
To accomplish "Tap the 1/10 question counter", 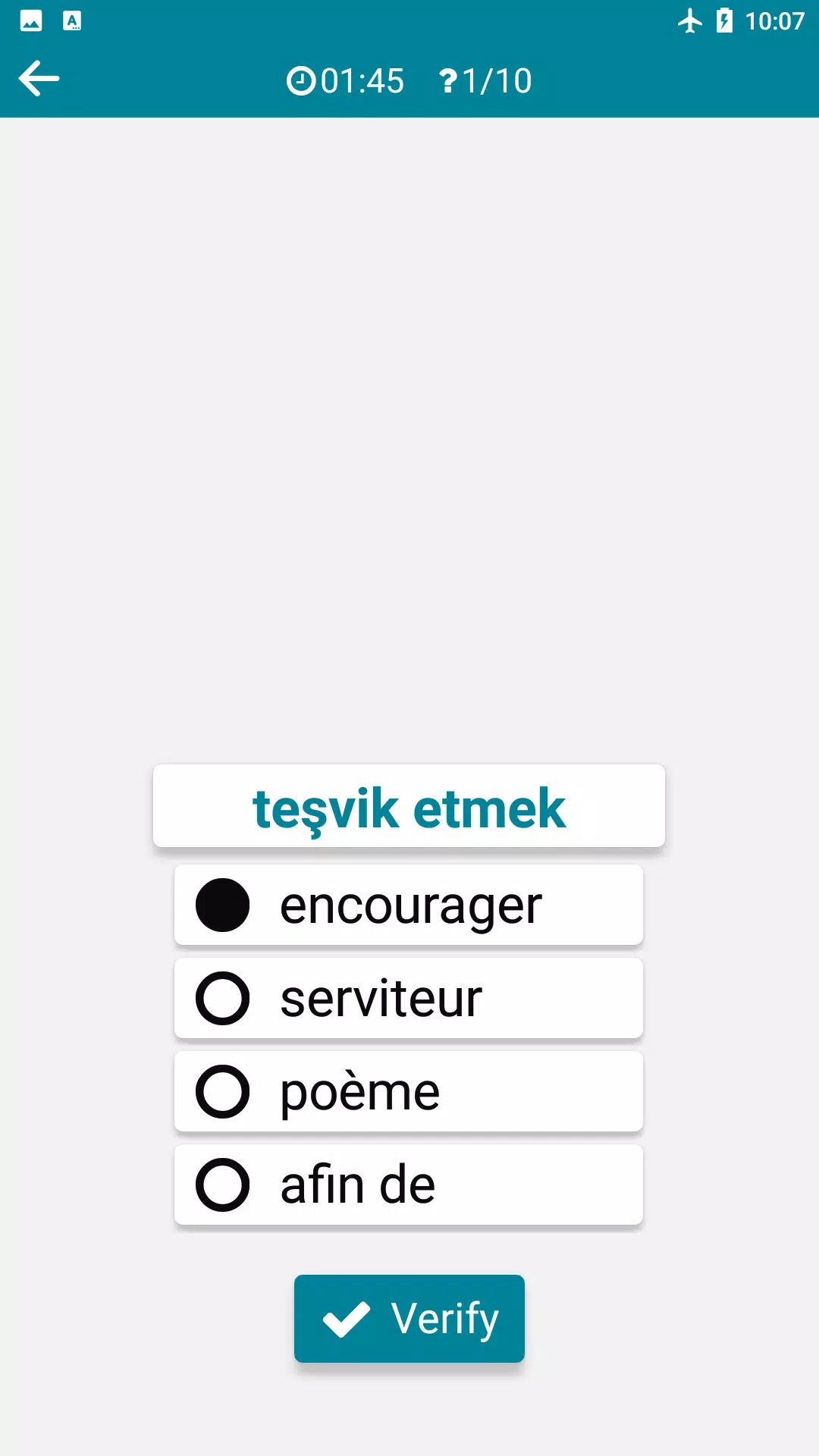I will click(x=497, y=81).
